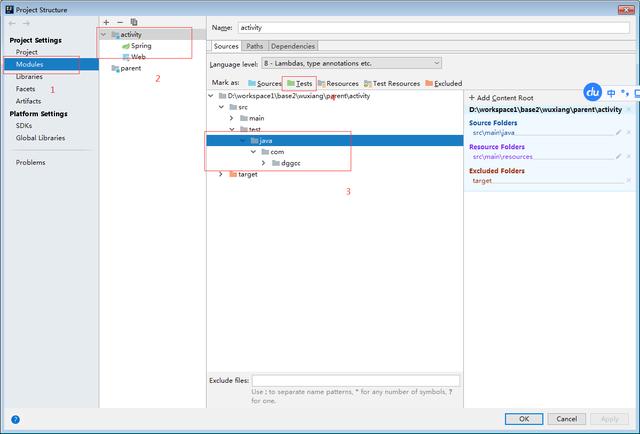Screen dimensions: 640x434
Task: Select the src folder in tree
Action: (x=238, y=107)
